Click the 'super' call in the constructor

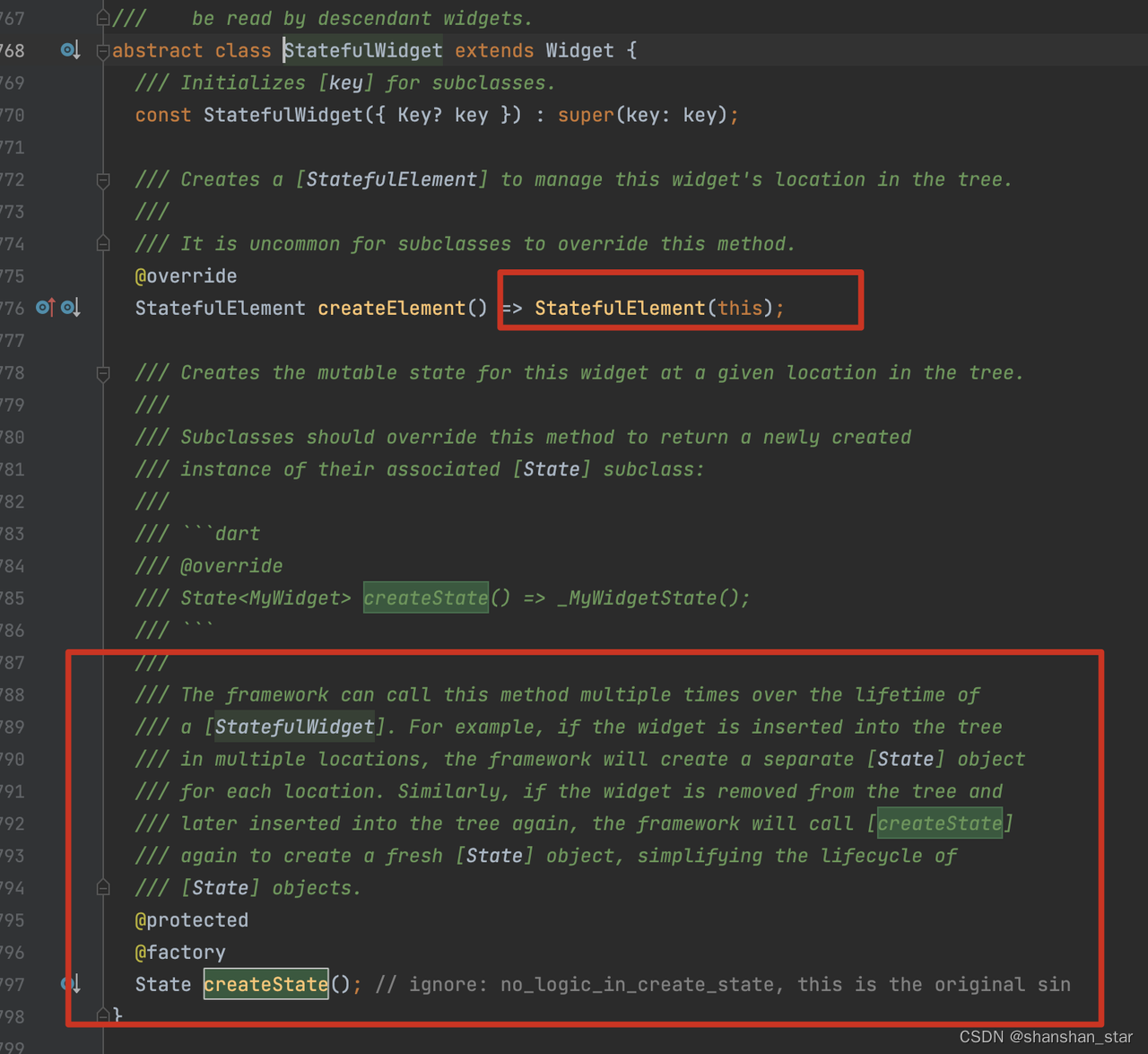(x=586, y=115)
